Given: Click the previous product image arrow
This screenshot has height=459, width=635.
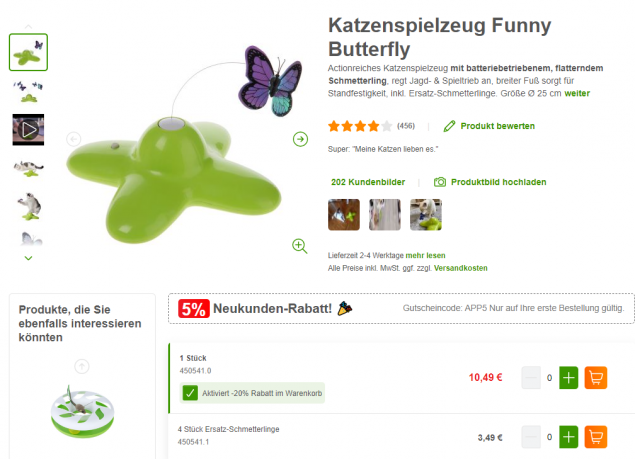Looking at the screenshot, I should pos(73,139).
